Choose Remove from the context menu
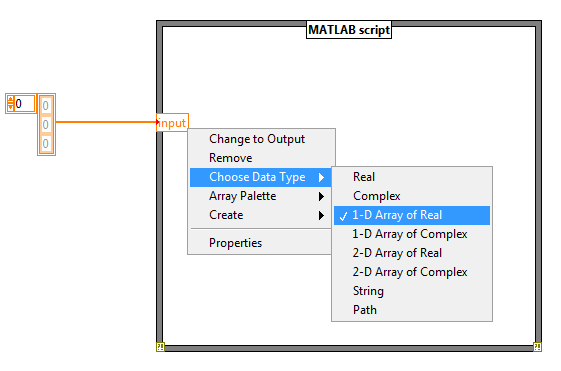The height and width of the screenshot is (371, 561). point(261,158)
